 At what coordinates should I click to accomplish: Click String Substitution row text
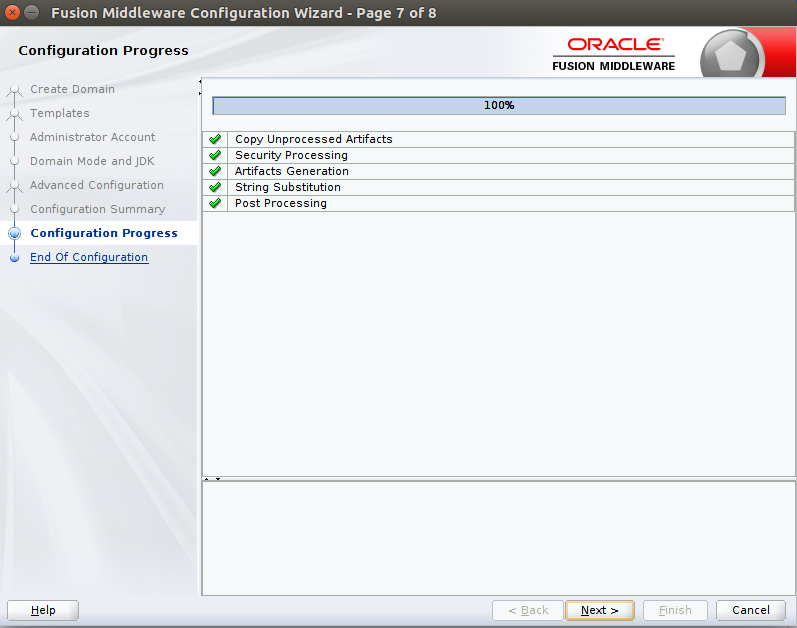288,187
